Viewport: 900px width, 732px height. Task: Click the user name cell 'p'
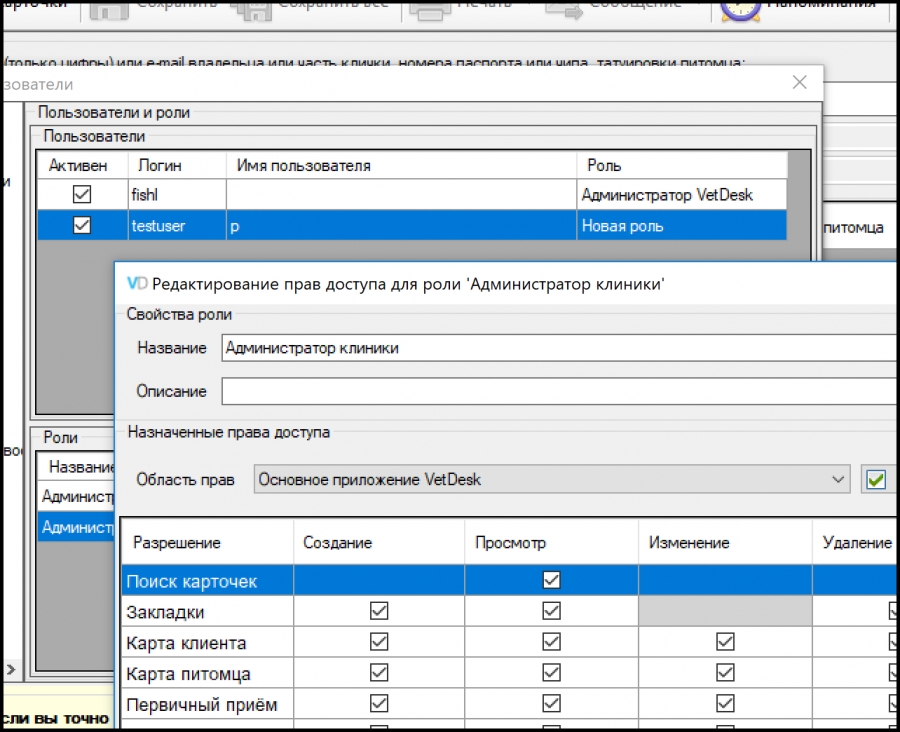(402, 225)
